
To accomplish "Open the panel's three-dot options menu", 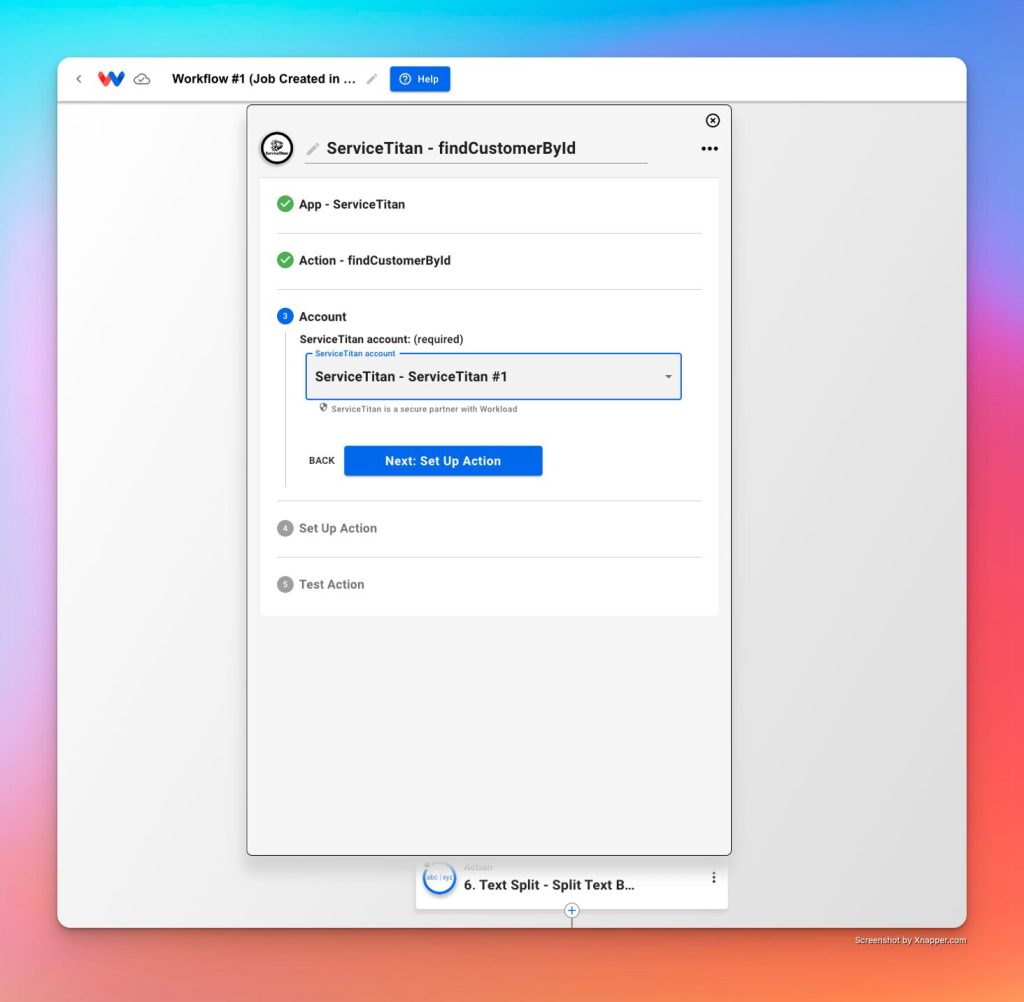I will tap(709, 149).
